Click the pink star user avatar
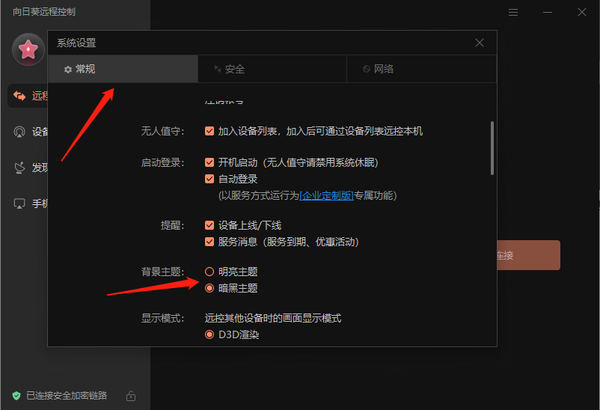Viewport: 600px width, 410px height. [28, 49]
